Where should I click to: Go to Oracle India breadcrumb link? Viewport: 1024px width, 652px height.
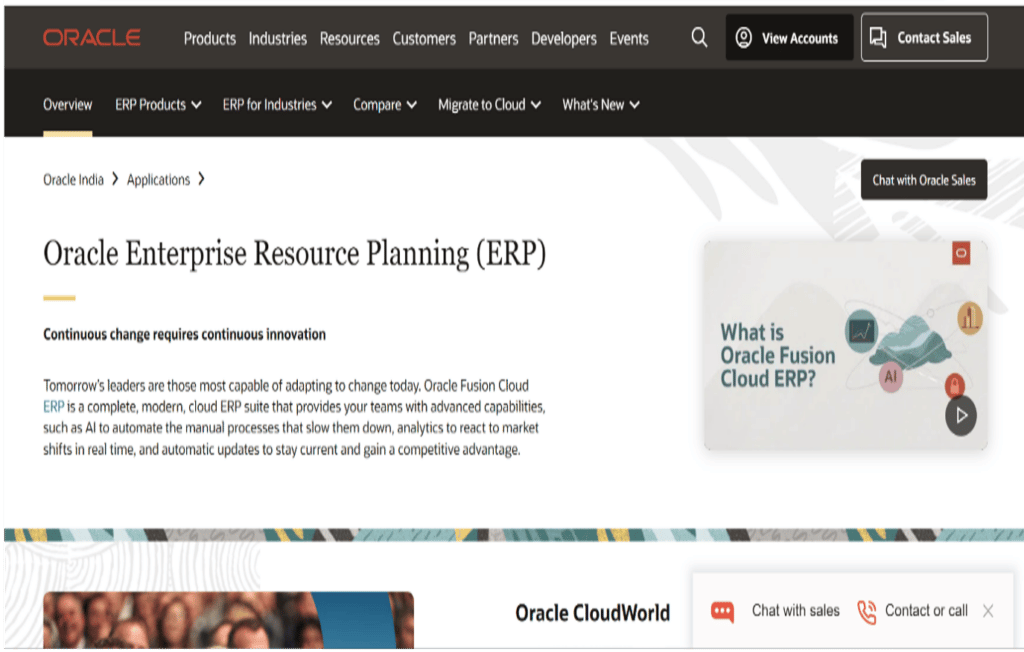tap(73, 180)
